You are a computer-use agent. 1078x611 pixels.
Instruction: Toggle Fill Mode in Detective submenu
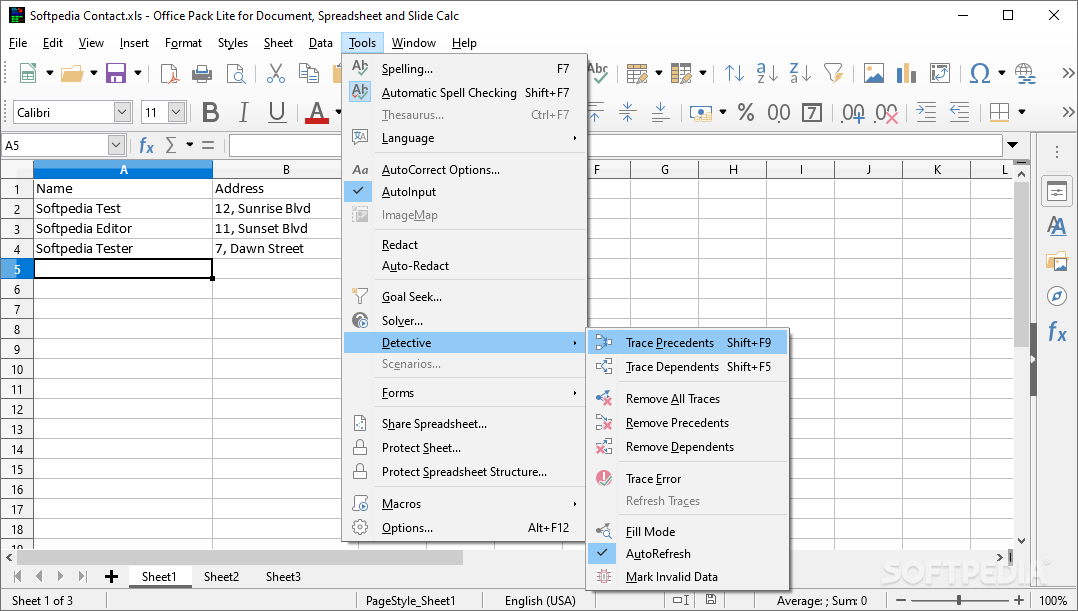(687, 531)
